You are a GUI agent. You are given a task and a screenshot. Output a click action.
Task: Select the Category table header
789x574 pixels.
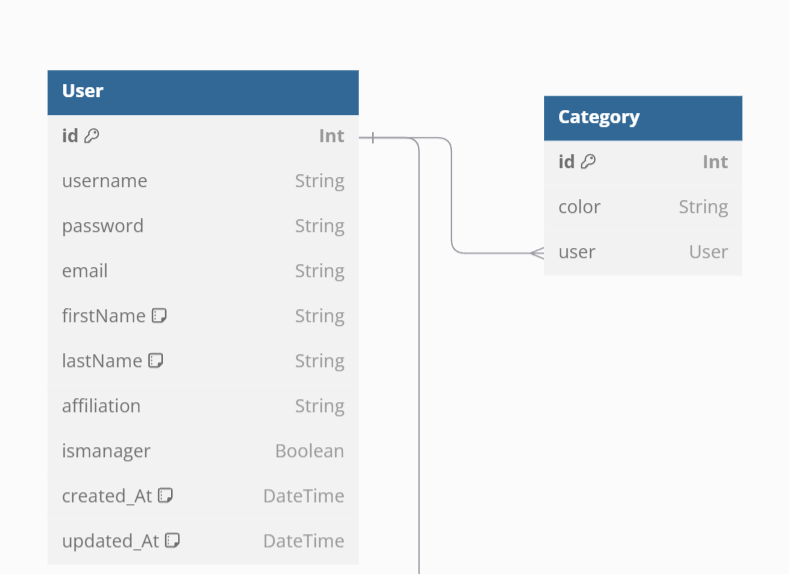pyautogui.click(x=642, y=118)
